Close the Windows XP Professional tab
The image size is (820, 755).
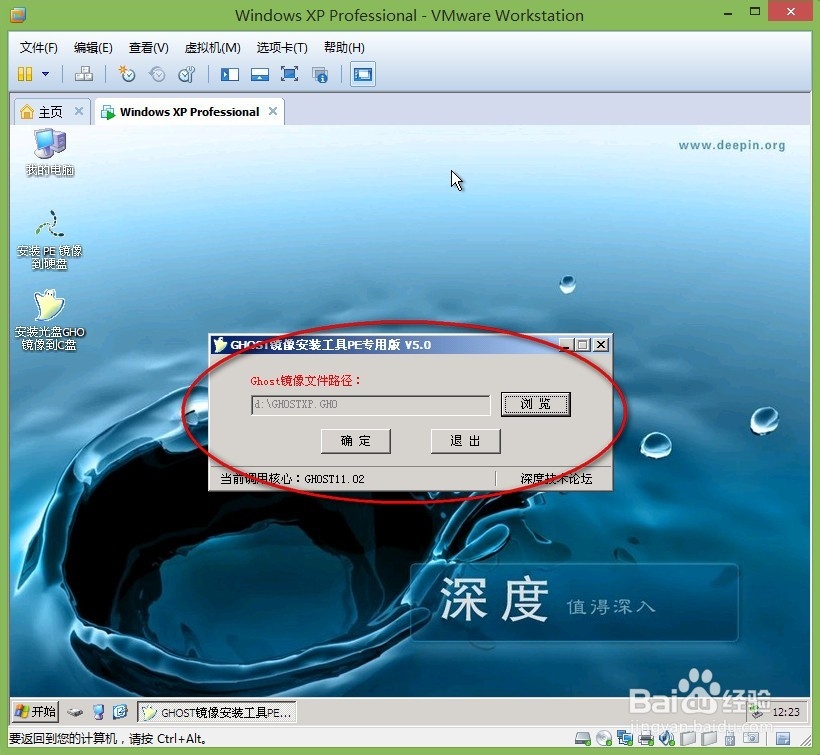click(x=272, y=111)
